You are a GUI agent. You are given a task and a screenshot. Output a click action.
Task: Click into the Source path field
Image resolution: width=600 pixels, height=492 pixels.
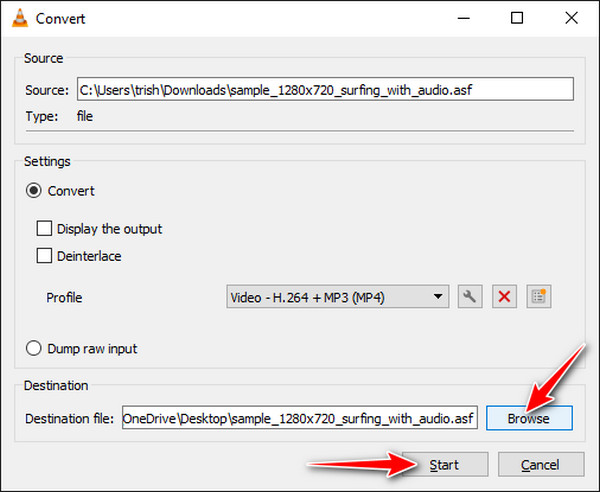click(325, 89)
